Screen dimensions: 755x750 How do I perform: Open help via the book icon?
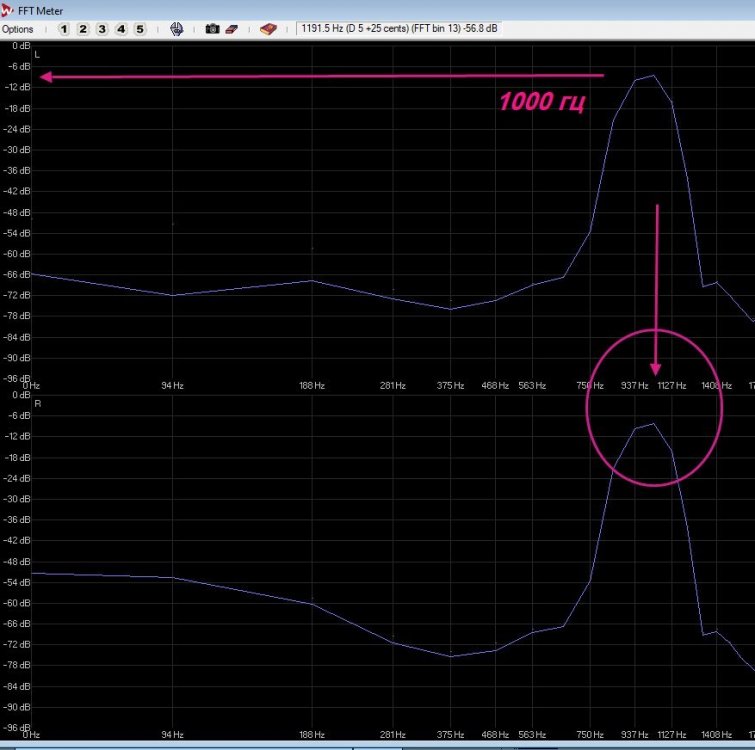click(268, 29)
